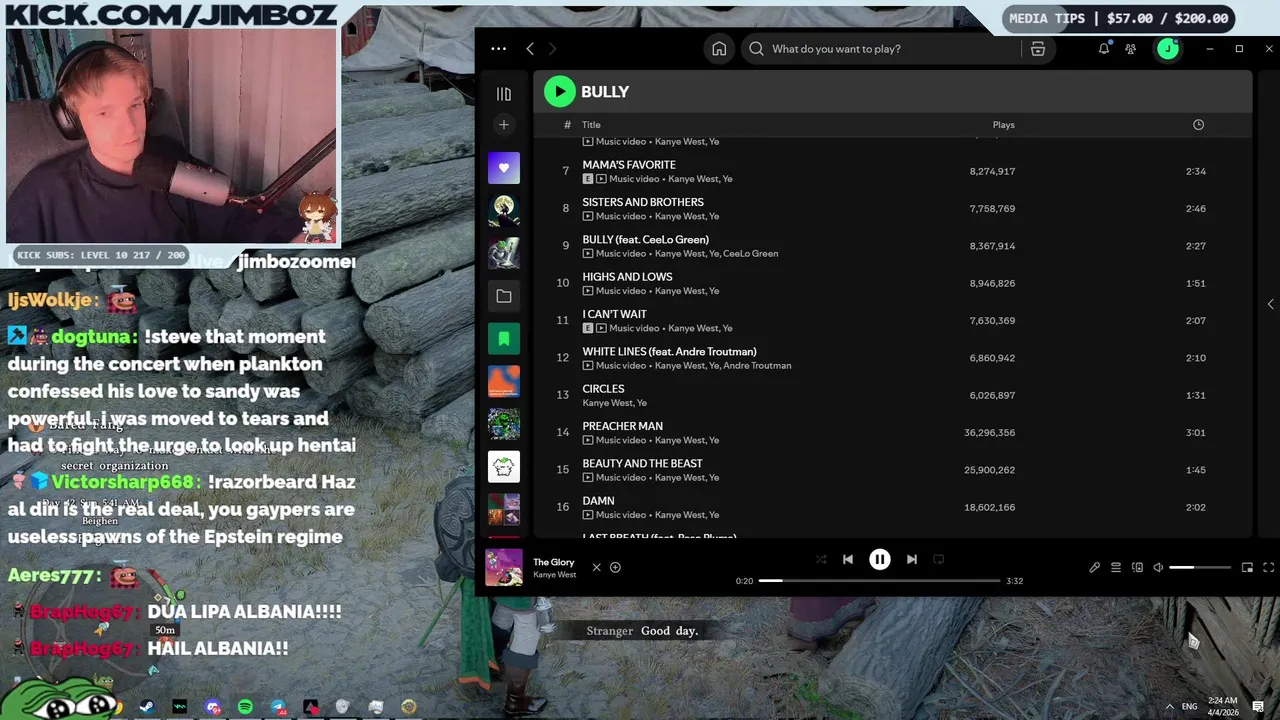
Task: Click the 36,296,356 play count of PREACHER MAN
Action: [989, 433]
